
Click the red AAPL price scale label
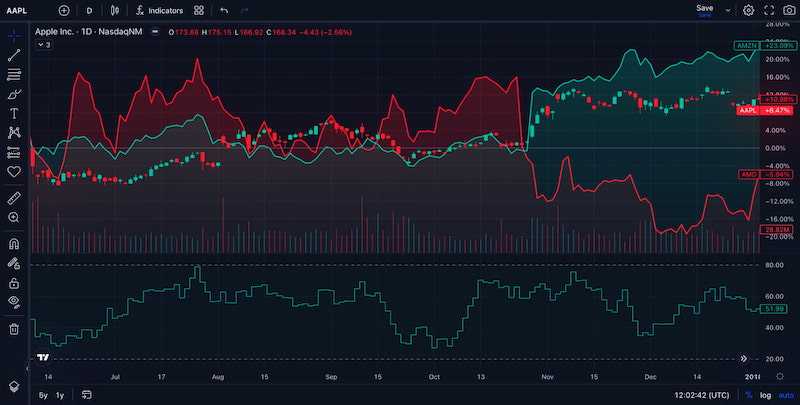point(748,110)
